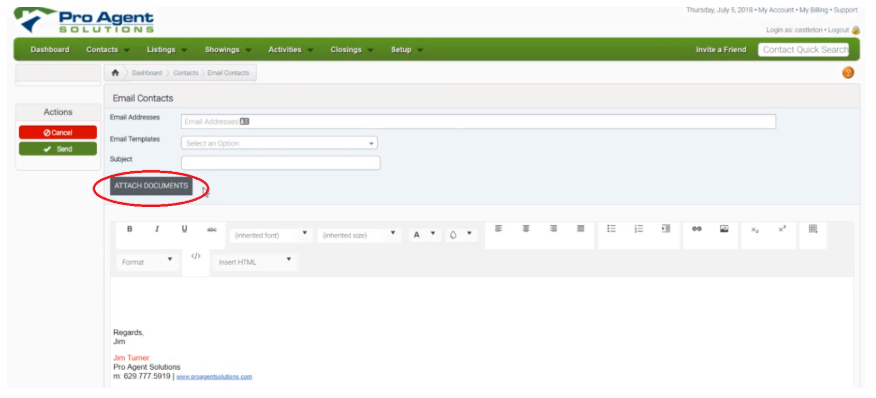Click the Attach Documents button
Screen dimensions: 876x398
(x=151, y=186)
